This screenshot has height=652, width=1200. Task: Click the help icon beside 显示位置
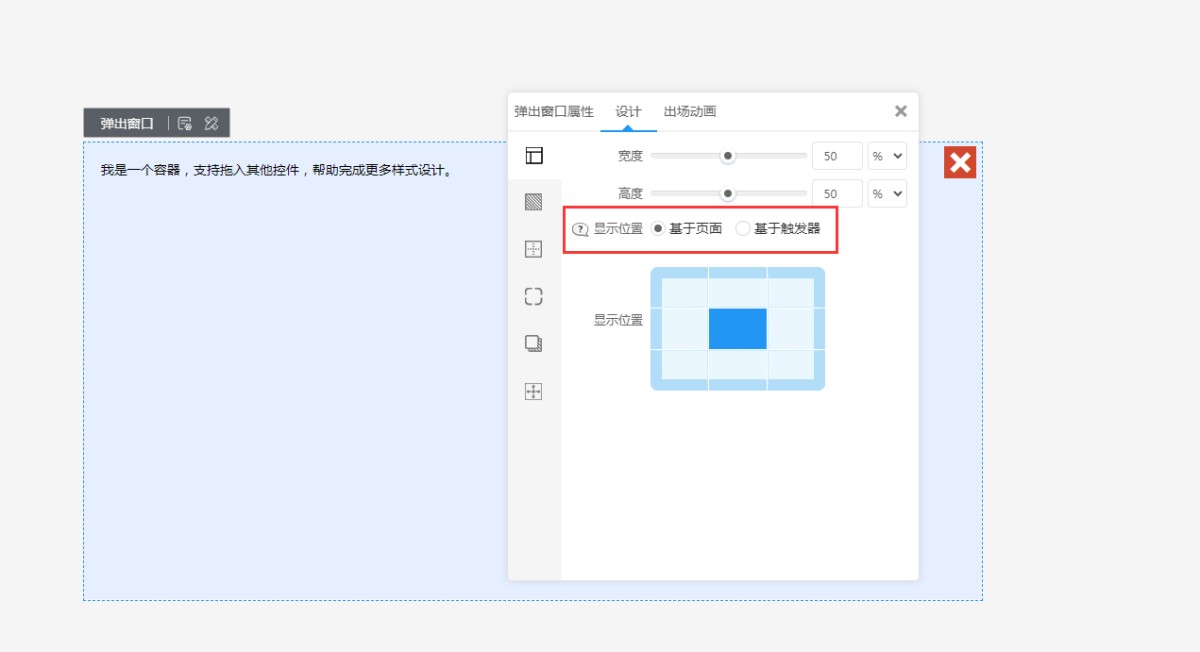coord(580,229)
